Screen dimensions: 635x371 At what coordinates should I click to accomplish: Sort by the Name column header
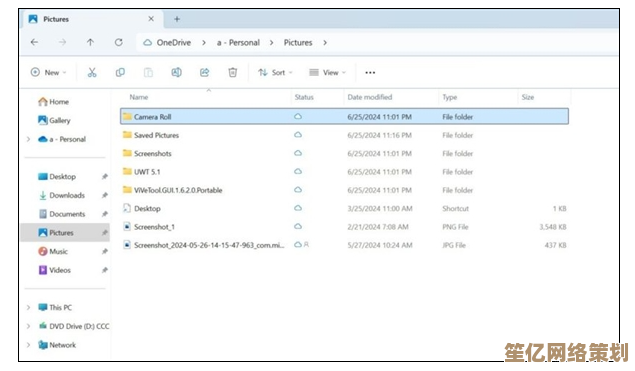(x=139, y=97)
